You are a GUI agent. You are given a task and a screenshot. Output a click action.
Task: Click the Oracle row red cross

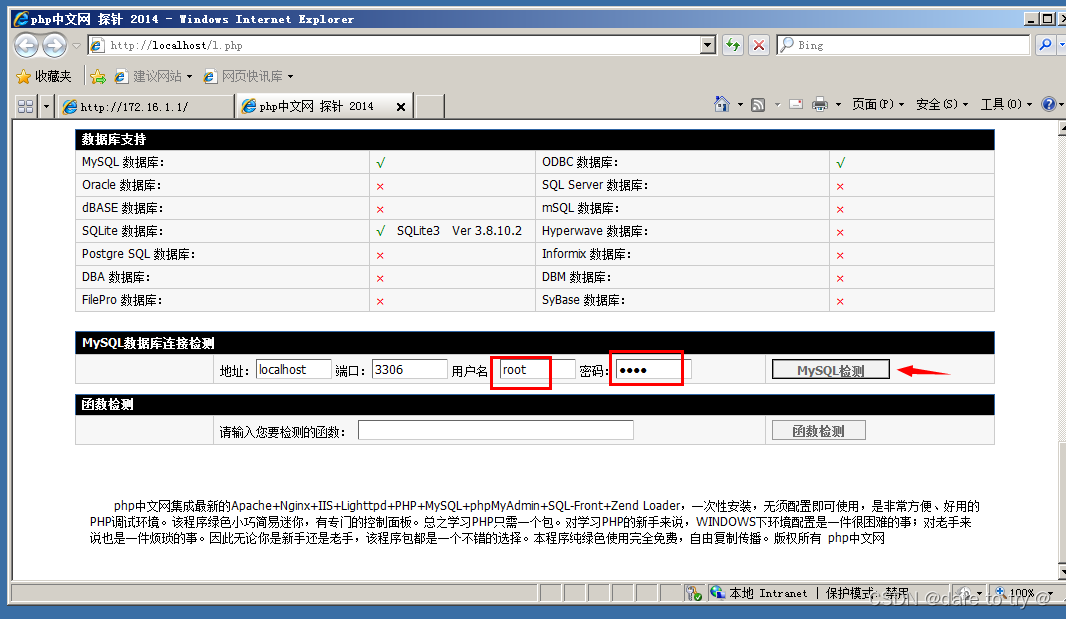click(380, 186)
